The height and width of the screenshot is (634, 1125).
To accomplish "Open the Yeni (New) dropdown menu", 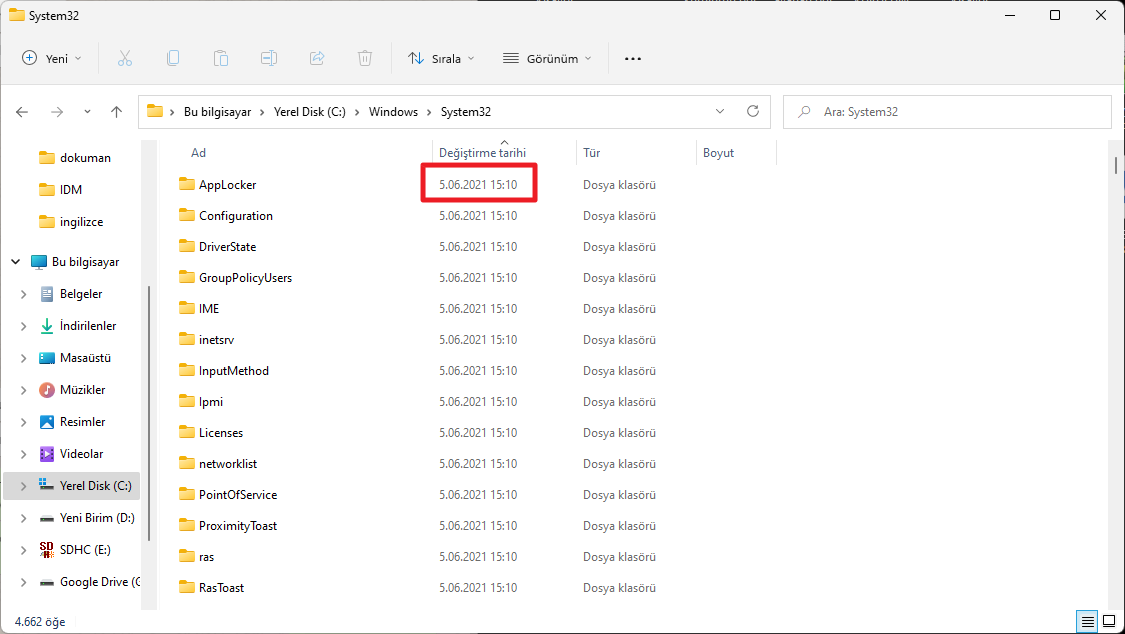I will point(53,59).
